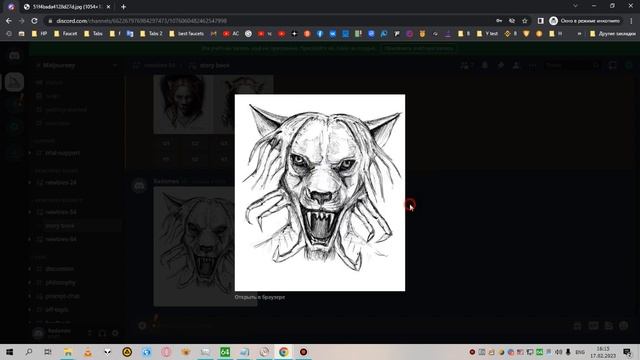Open the Chrome three-dot menu
The image size is (640, 360).
click(x=632, y=21)
